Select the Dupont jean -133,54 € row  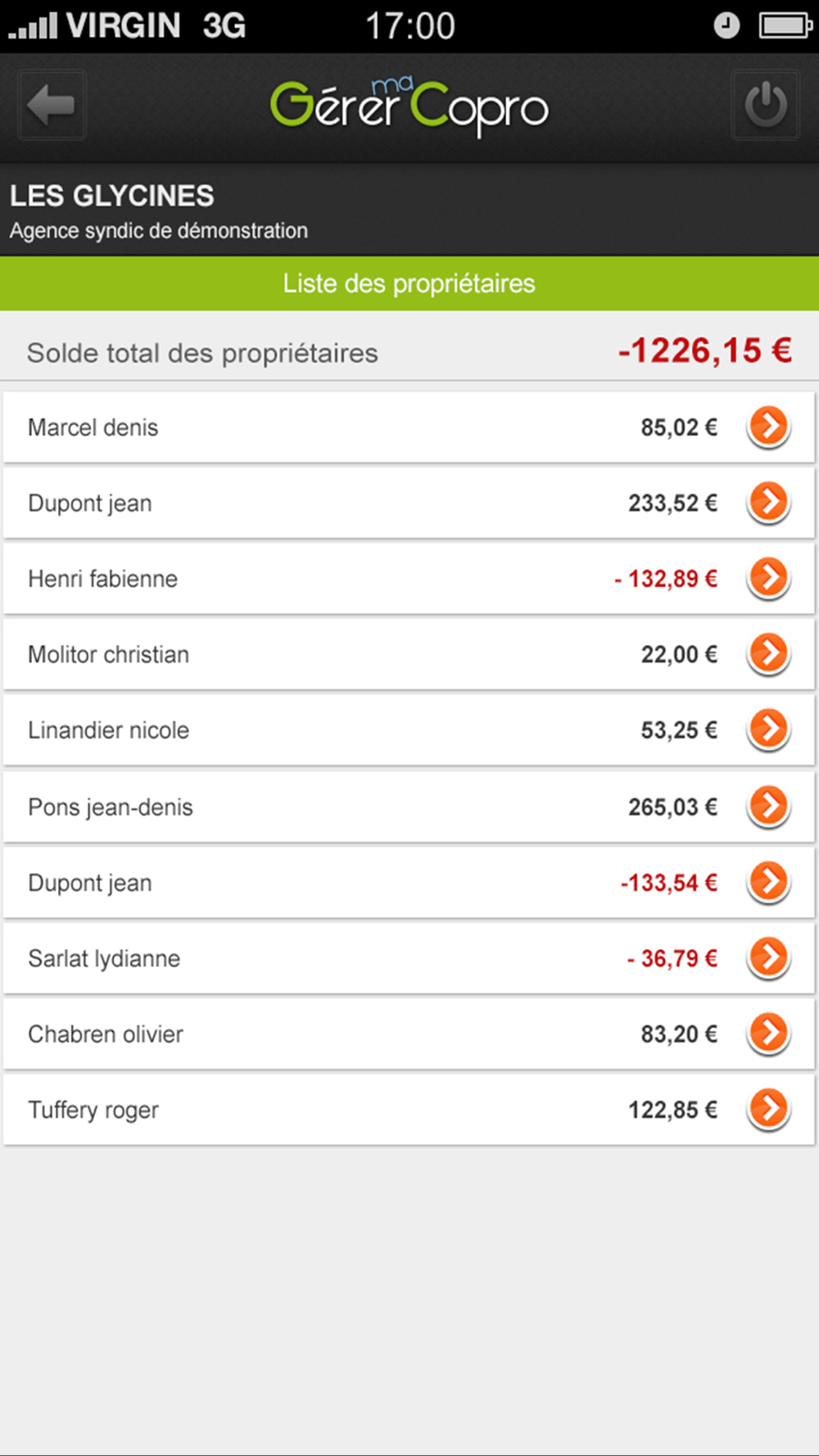coord(409,882)
